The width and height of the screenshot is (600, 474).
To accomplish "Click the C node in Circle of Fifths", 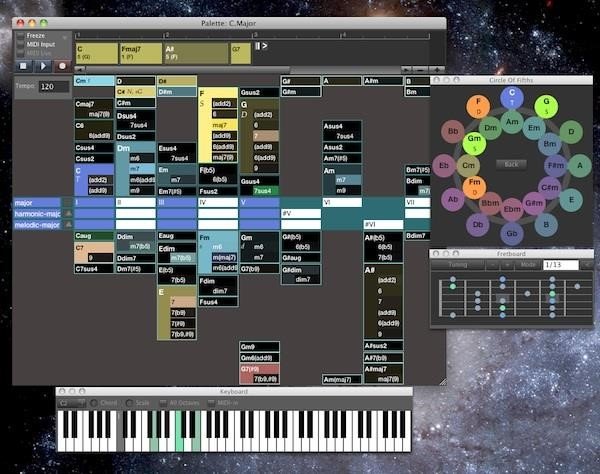I will click(x=512, y=97).
